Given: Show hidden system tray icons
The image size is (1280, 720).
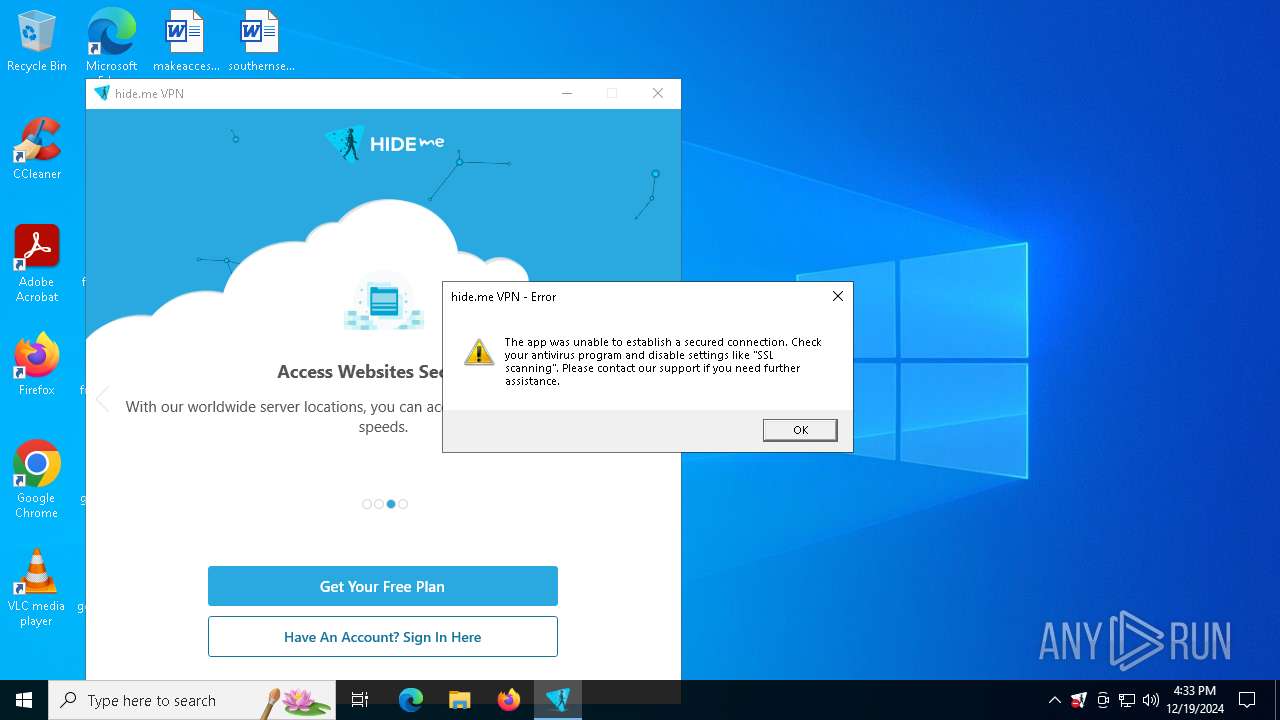Looking at the screenshot, I should [1054, 700].
